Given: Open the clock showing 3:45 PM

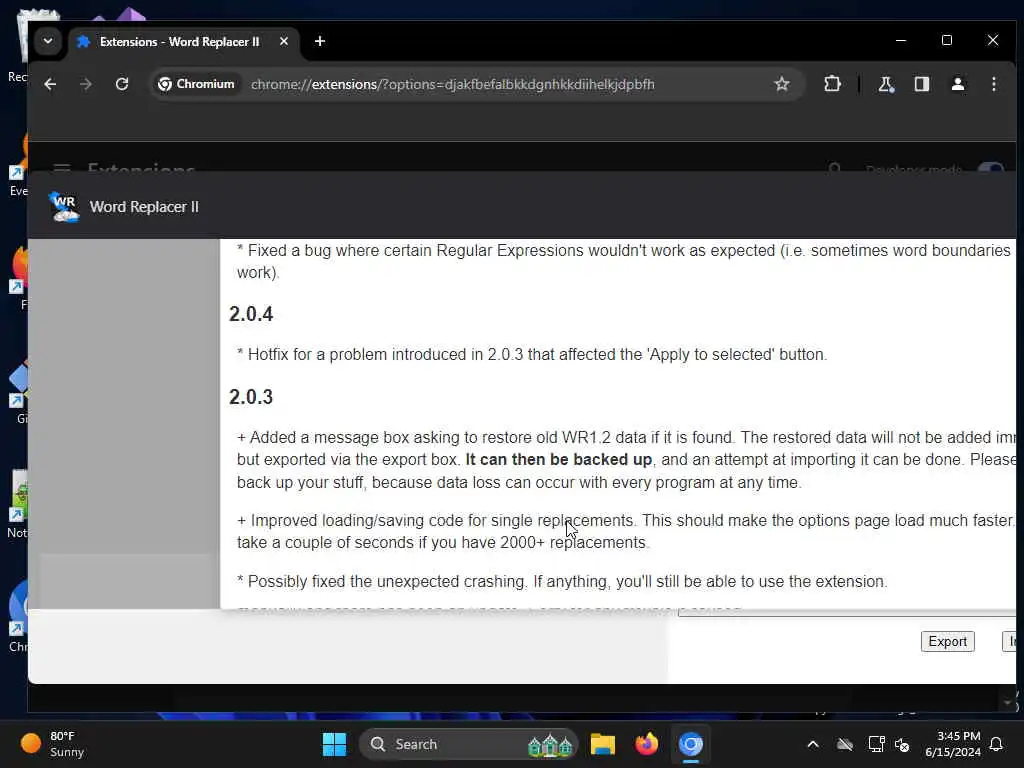Looking at the screenshot, I should [x=953, y=744].
